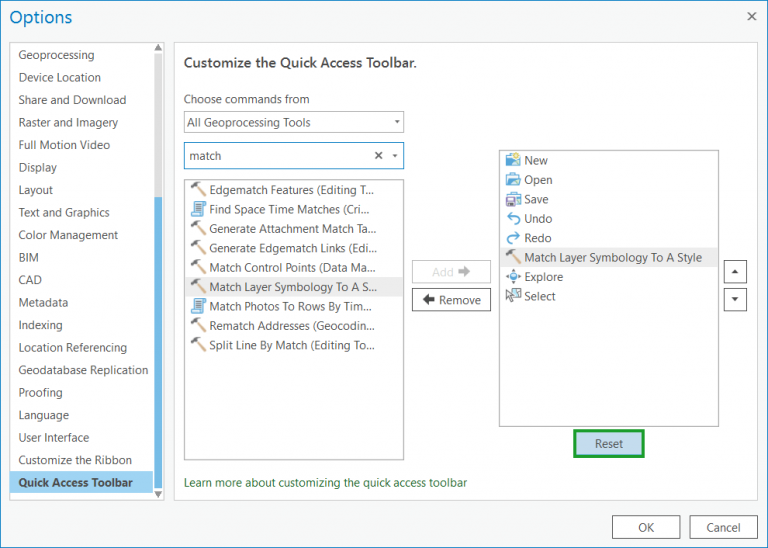Clear the match search text

coord(378,156)
